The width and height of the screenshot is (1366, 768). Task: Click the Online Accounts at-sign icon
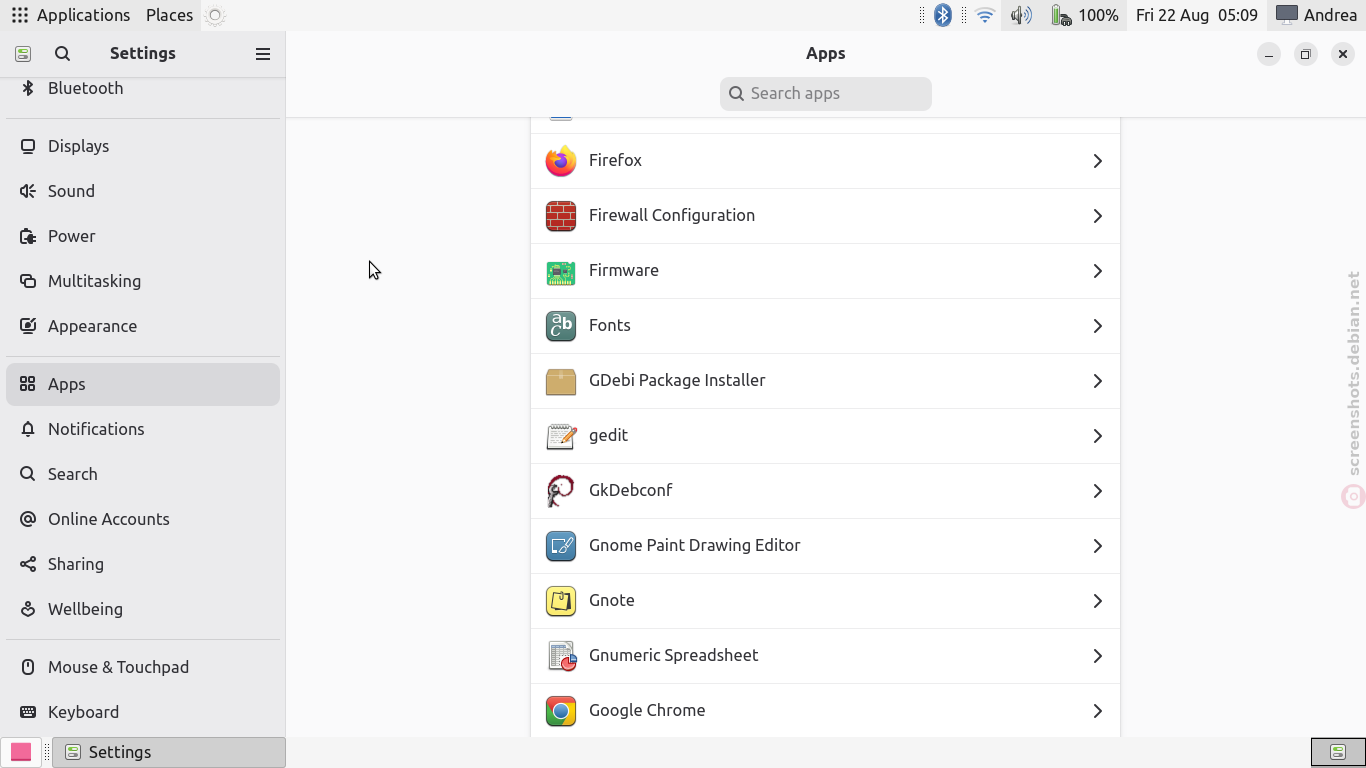(28, 519)
